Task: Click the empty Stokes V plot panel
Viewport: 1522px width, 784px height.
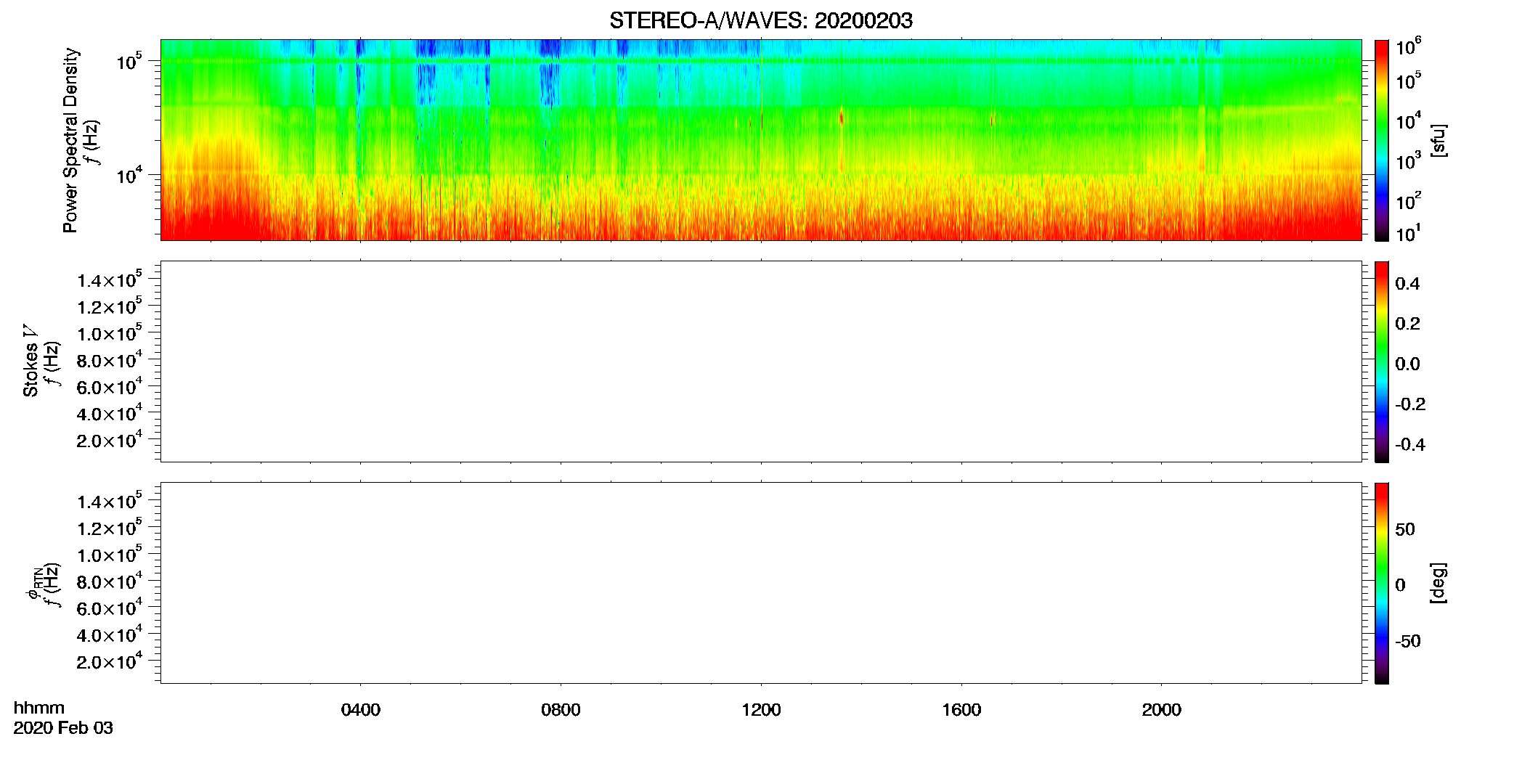Action: coord(761,362)
